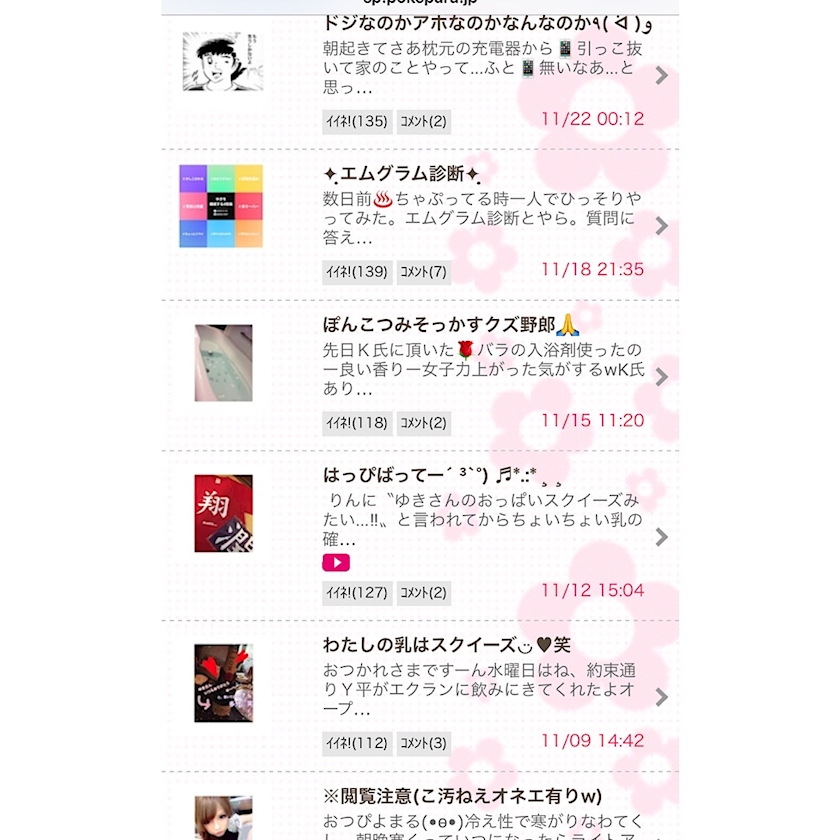Open post titled ✦エムグラム診断✦

coord(402,174)
